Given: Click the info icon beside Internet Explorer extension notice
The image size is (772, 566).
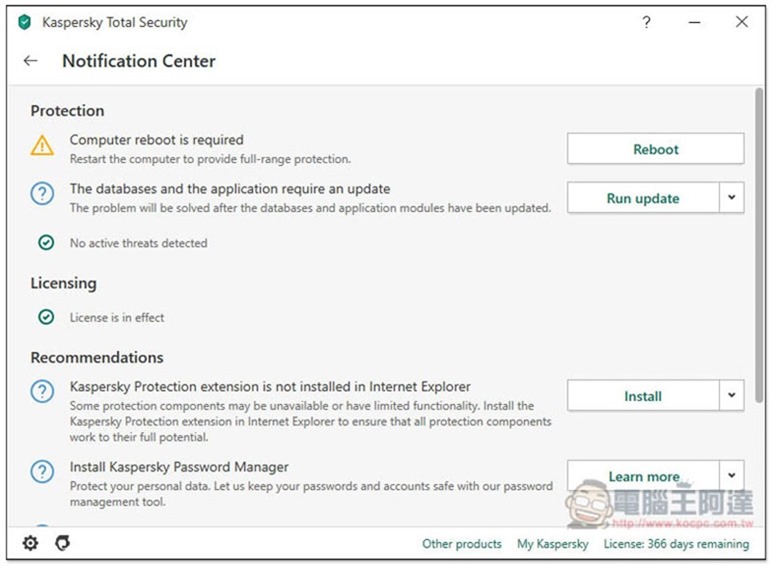Looking at the screenshot, I should click(x=42, y=392).
